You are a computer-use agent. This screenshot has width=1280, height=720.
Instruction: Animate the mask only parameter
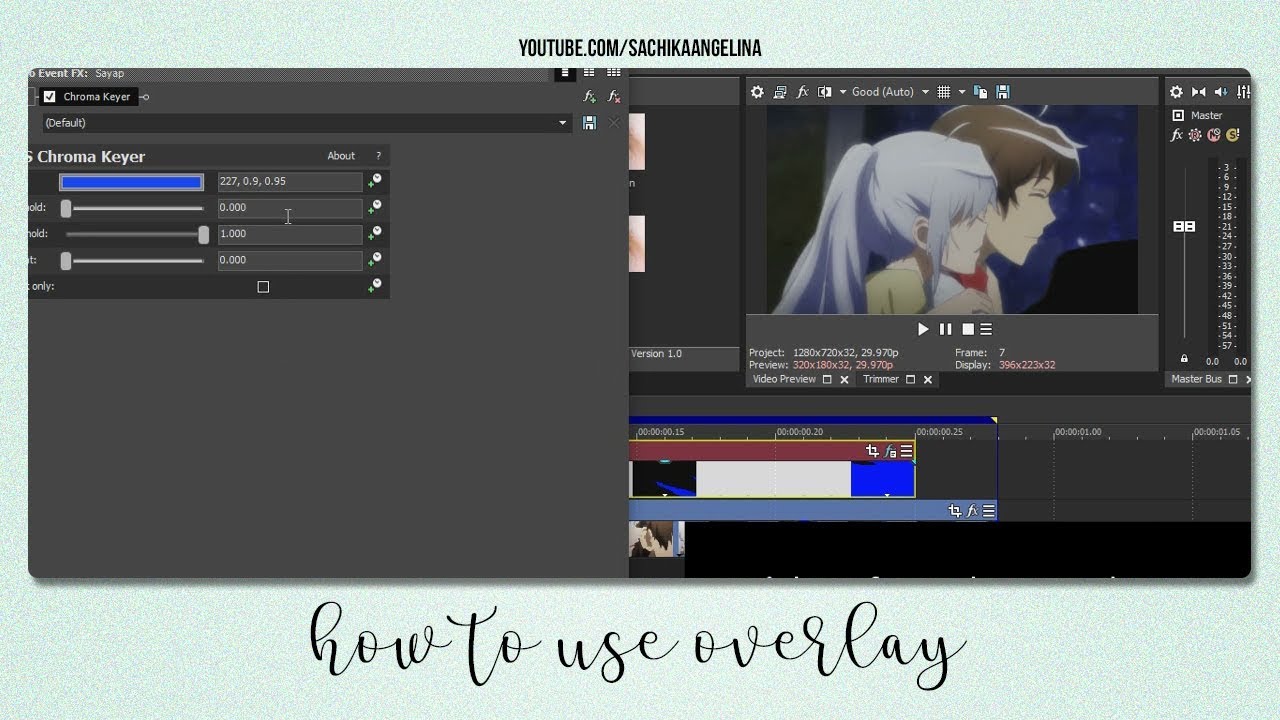[374, 285]
